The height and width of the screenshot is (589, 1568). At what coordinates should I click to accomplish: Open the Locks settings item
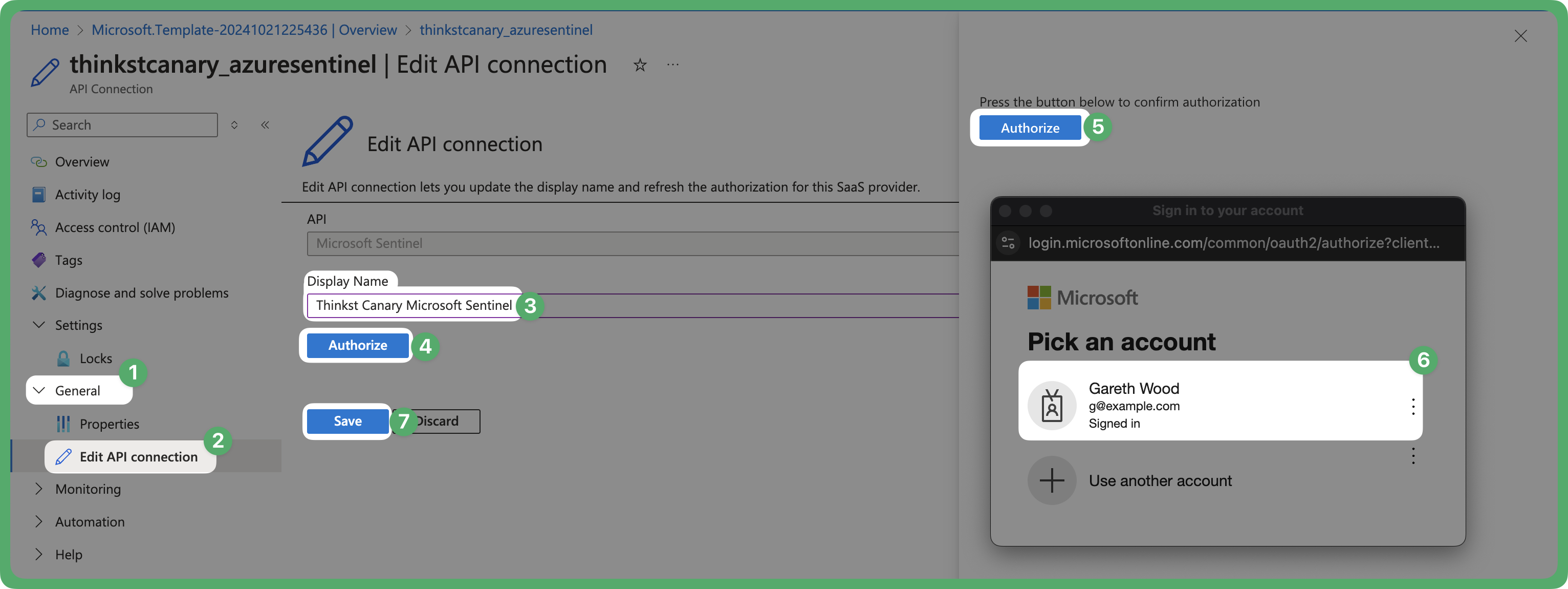click(x=96, y=358)
